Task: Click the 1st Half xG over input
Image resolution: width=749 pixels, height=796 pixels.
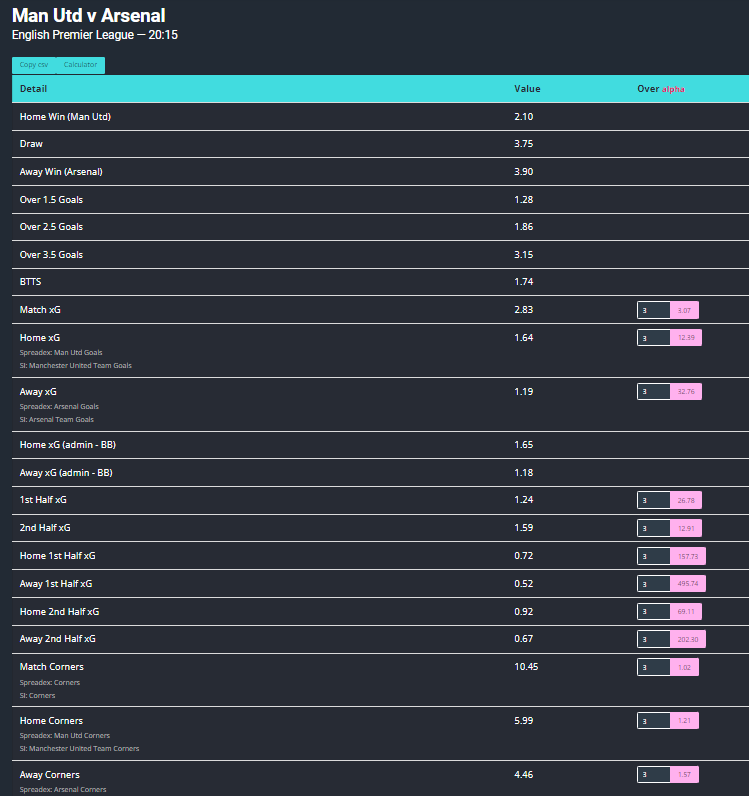Action: coord(654,501)
